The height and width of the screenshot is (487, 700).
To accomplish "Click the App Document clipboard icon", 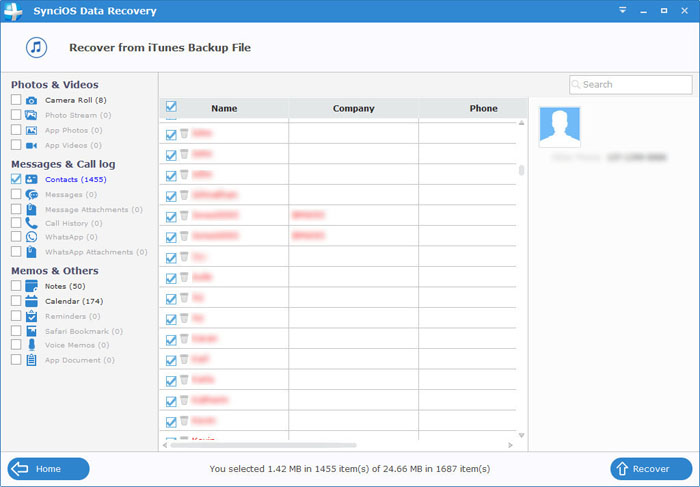I will (x=31, y=360).
